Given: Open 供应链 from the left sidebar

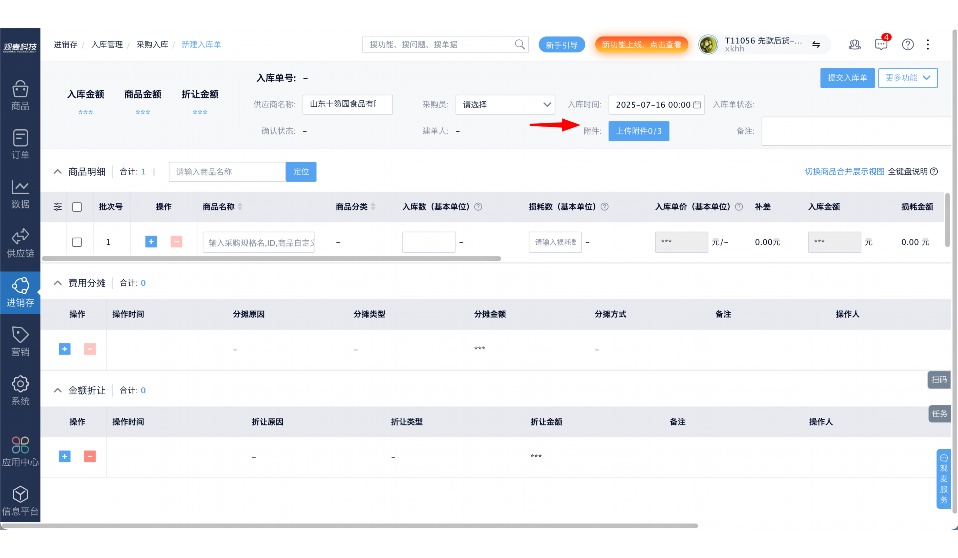Looking at the screenshot, I should click(20, 242).
